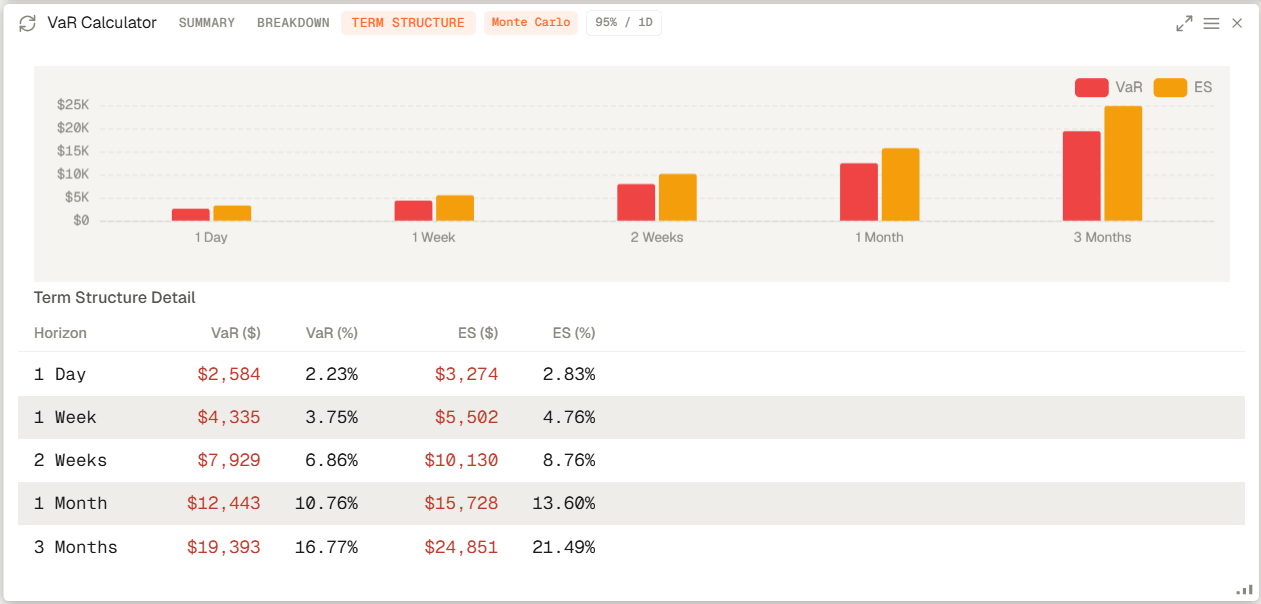Click the VaR legend label
The height and width of the screenshot is (604, 1261).
coord(1129,87)
